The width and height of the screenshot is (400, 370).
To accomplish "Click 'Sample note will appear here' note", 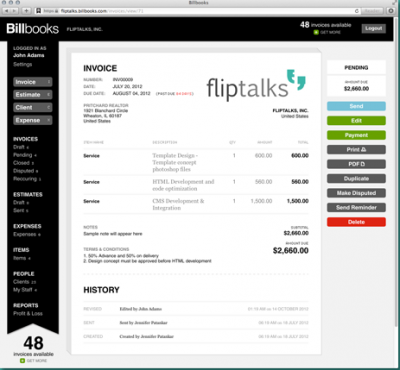I will click(x=113, y=234).
